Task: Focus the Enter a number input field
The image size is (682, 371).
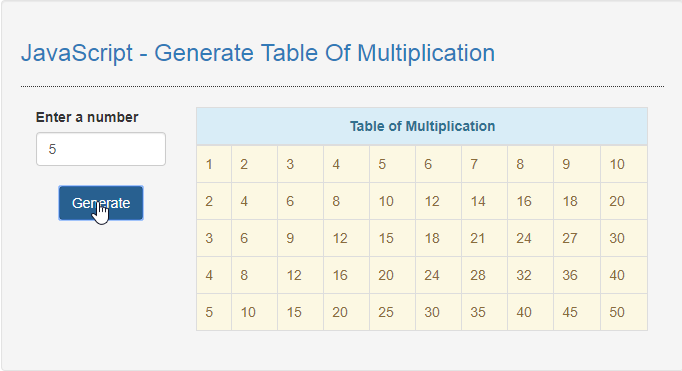Action: pyautogui.click(x=101, y=149)
